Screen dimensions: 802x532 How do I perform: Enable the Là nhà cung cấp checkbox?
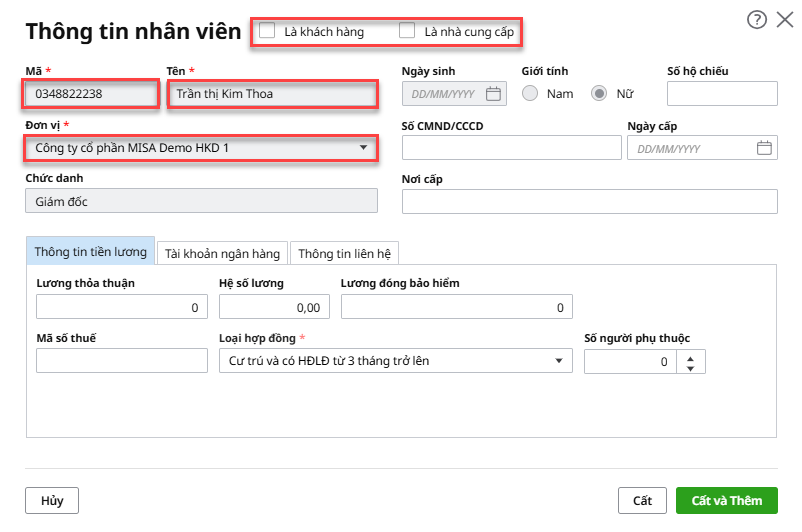pyautogui.click(x=407, y=31)
